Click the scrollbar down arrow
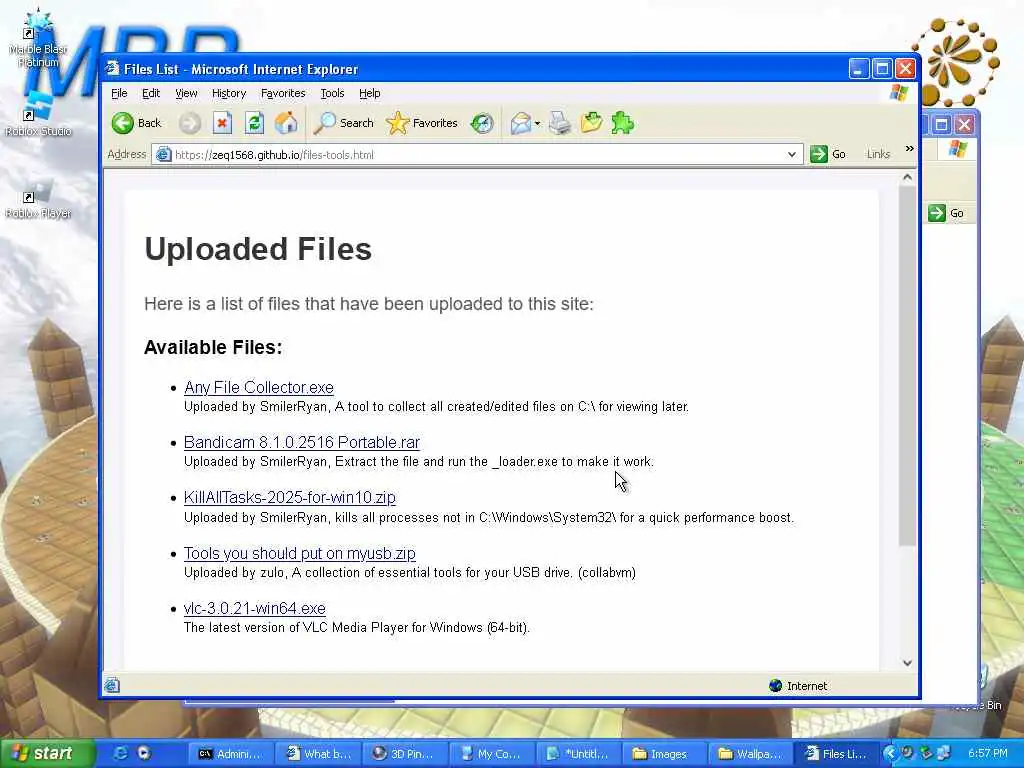Viewport: 1024px width, 768px height. (x=907, y=663)
